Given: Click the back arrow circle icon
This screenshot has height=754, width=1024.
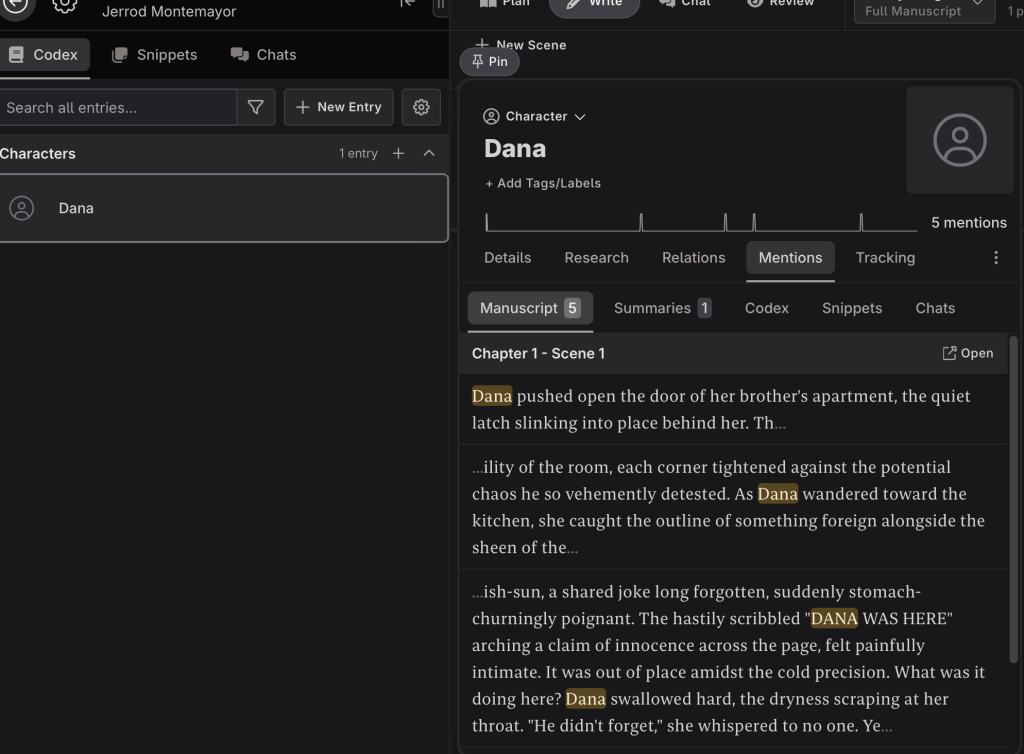Looking at the screenshot, I should tap(16, 7).
